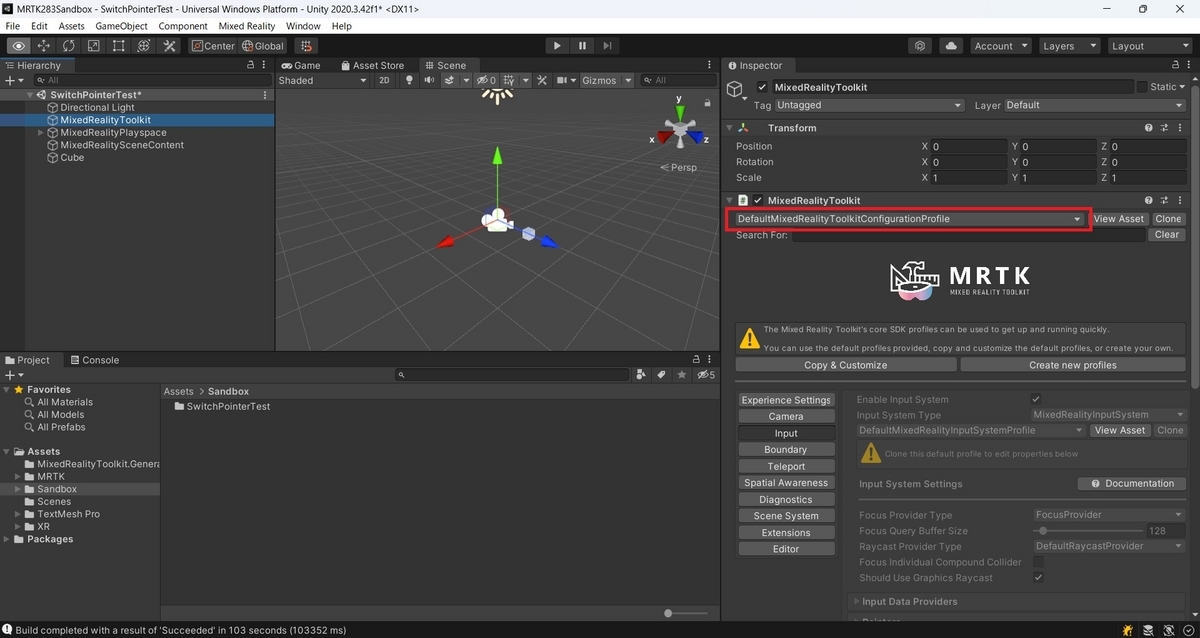Click the View Asset button beside configuration profile
The width and height of the screenshot is (1200, 638).
coord(1119,219)
